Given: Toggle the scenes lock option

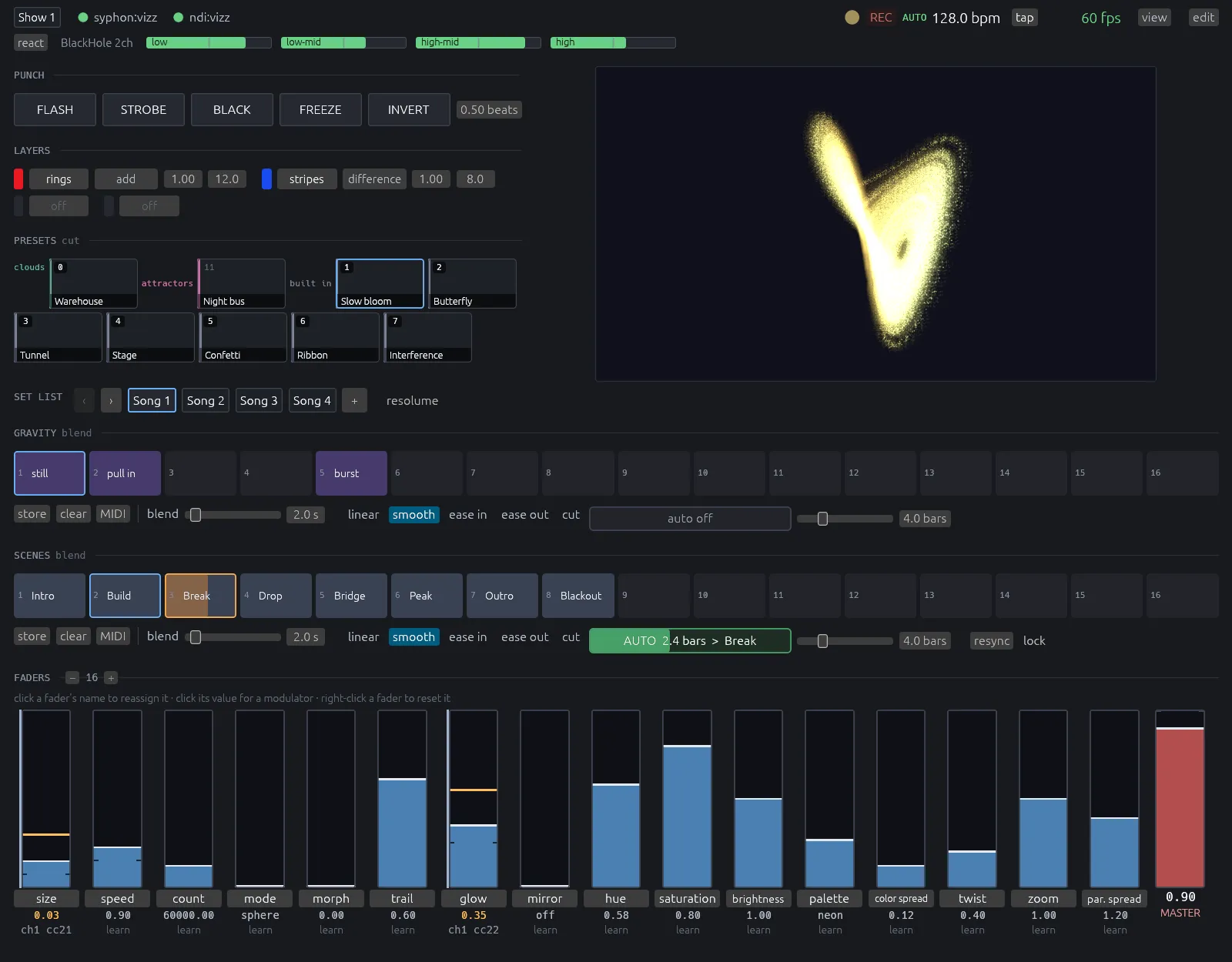Looking at the screenshot, I should tap(1034, 640).
